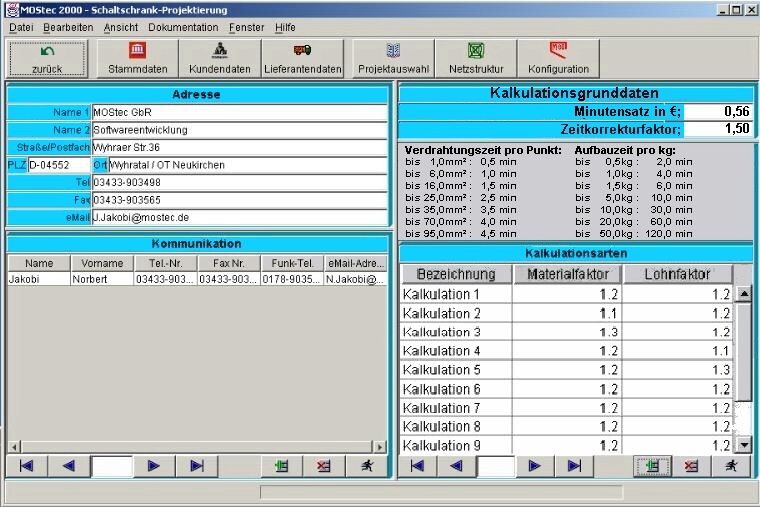Open Stammdaten from the toolbar
The width and height of the screenshot is (760, 507).
pyautogui.click(x=137, y=58)
